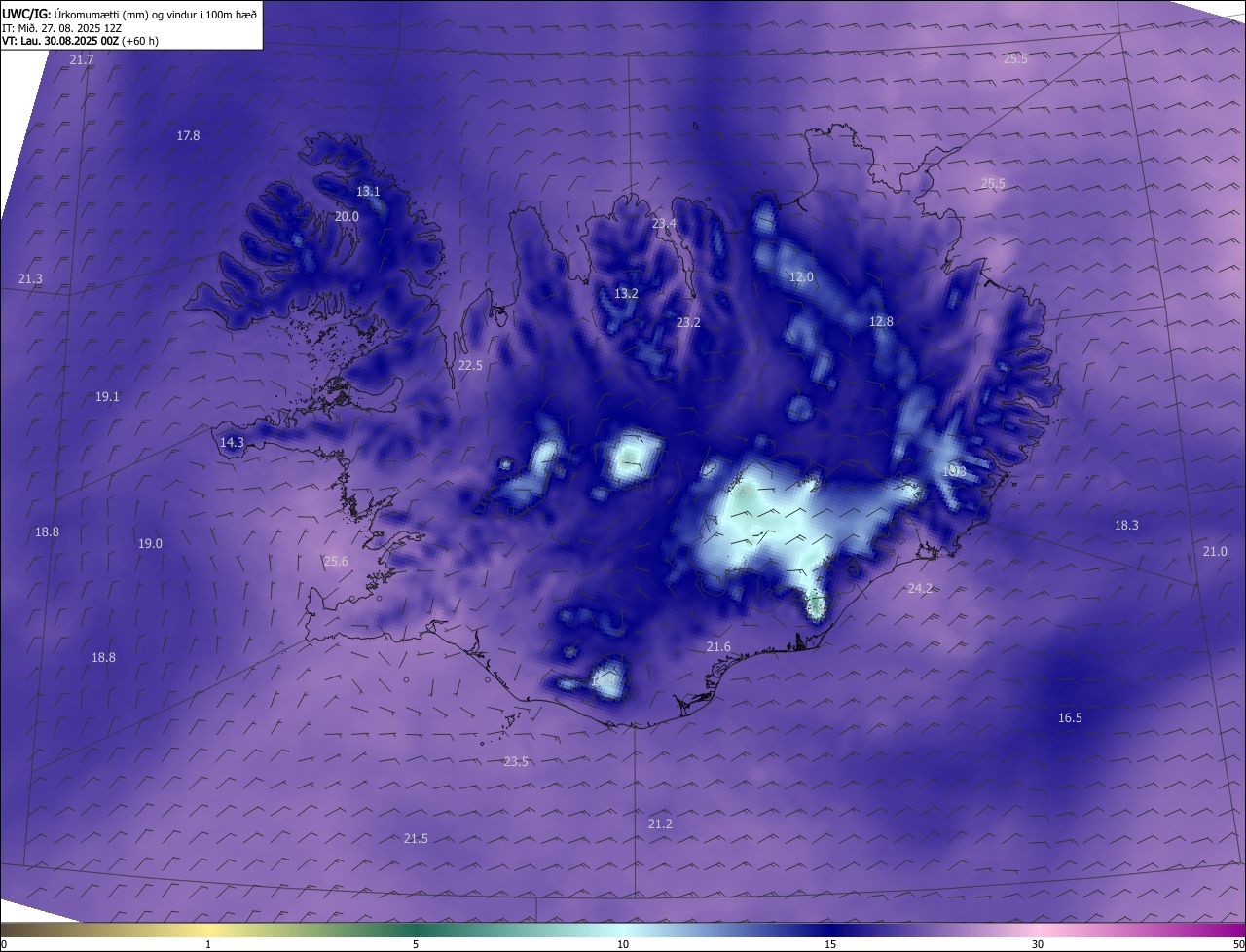Click the colorbar tick label 30
The width and height of the screenshot is (1246, 952).
[x=1038, y=945]
